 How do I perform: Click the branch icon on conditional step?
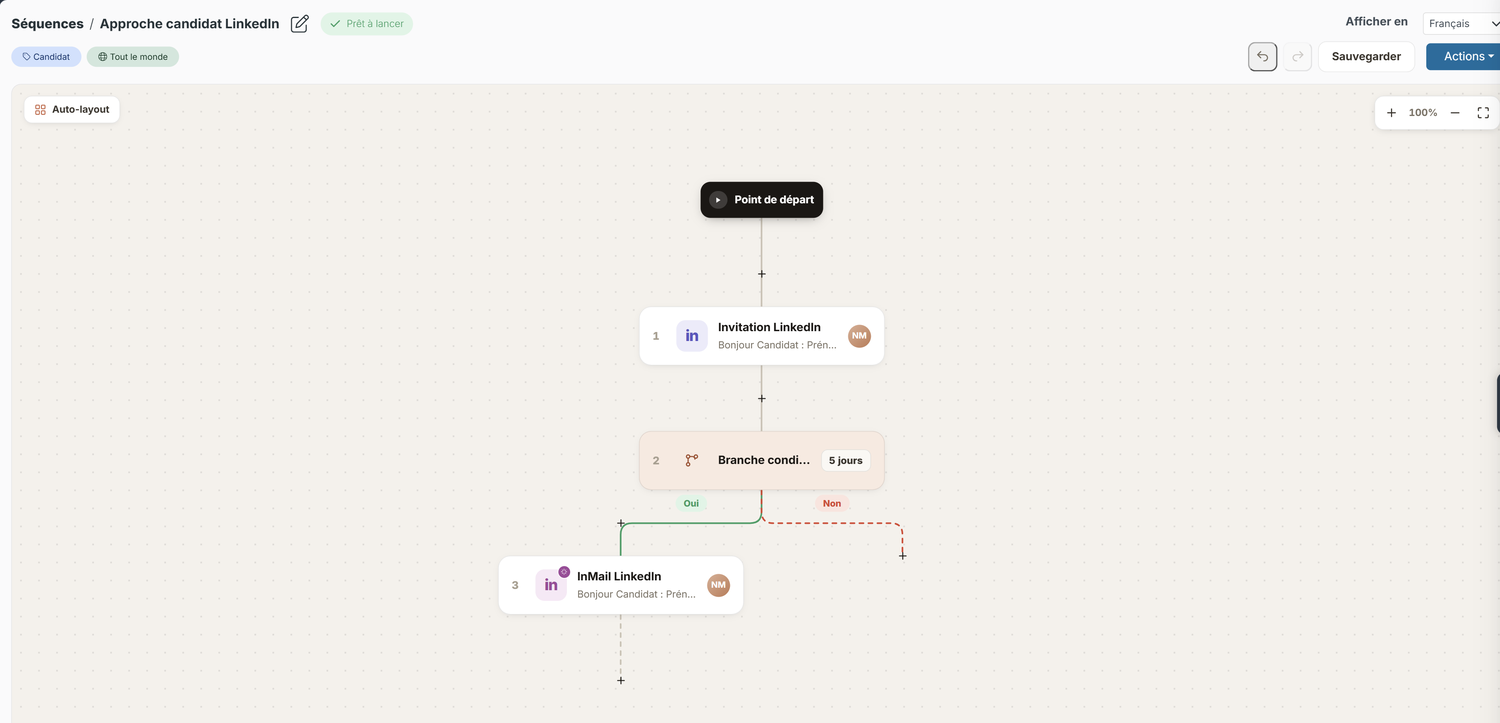[x=692, y=460]
